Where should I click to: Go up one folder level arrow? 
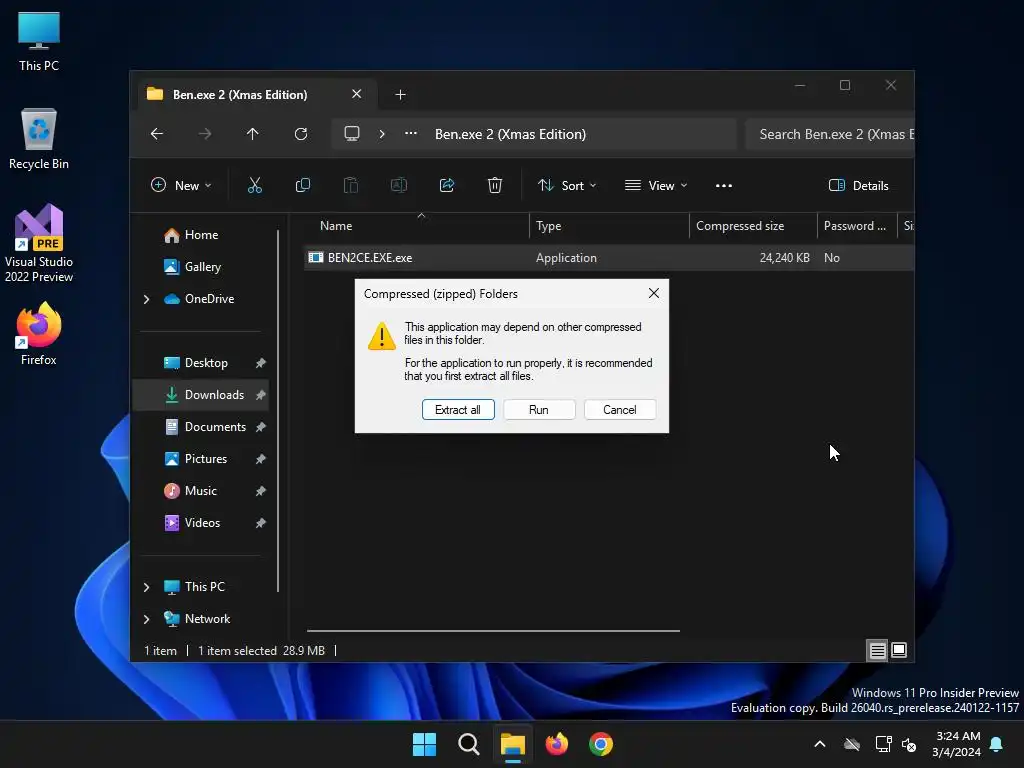(253, 134)
